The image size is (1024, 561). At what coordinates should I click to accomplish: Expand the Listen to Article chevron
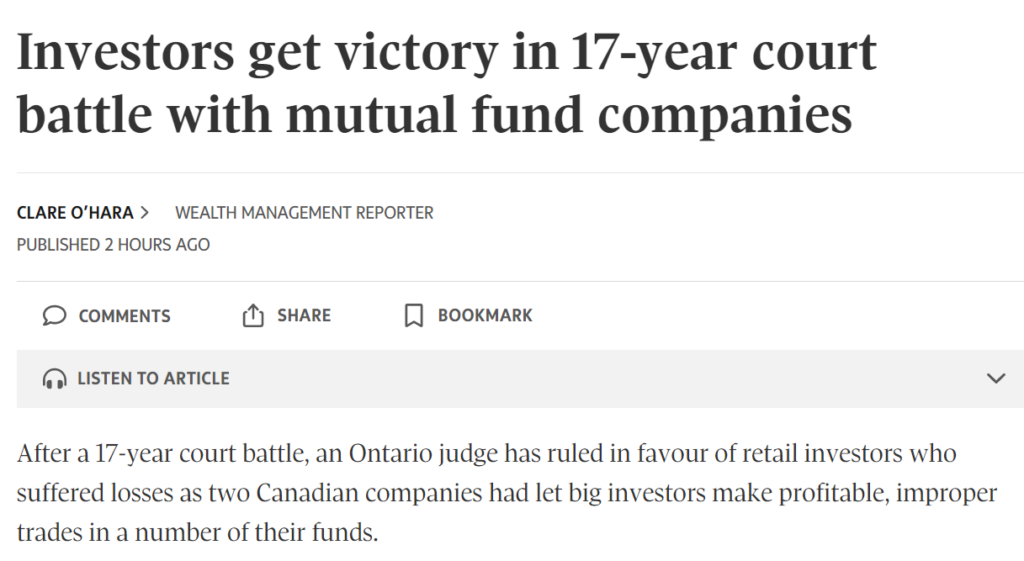point(995,379)
